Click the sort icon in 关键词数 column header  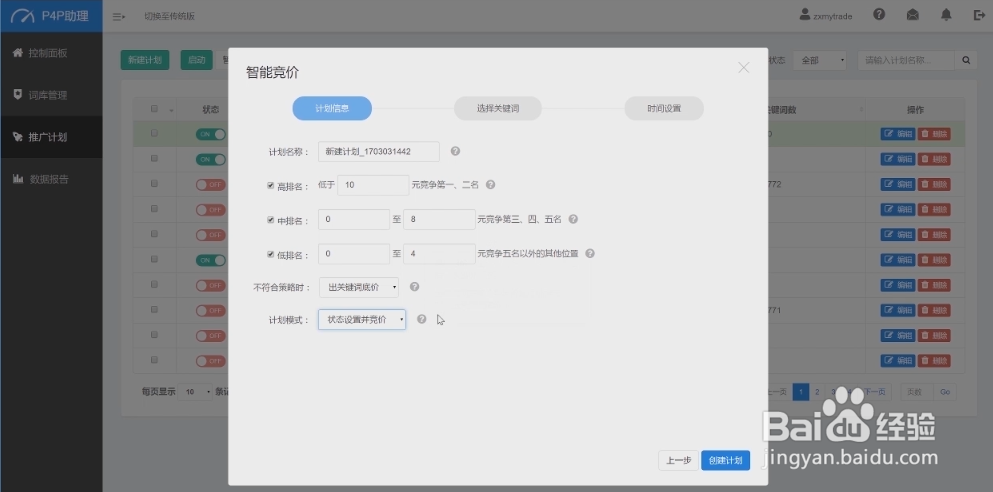(x=861, y=110)
